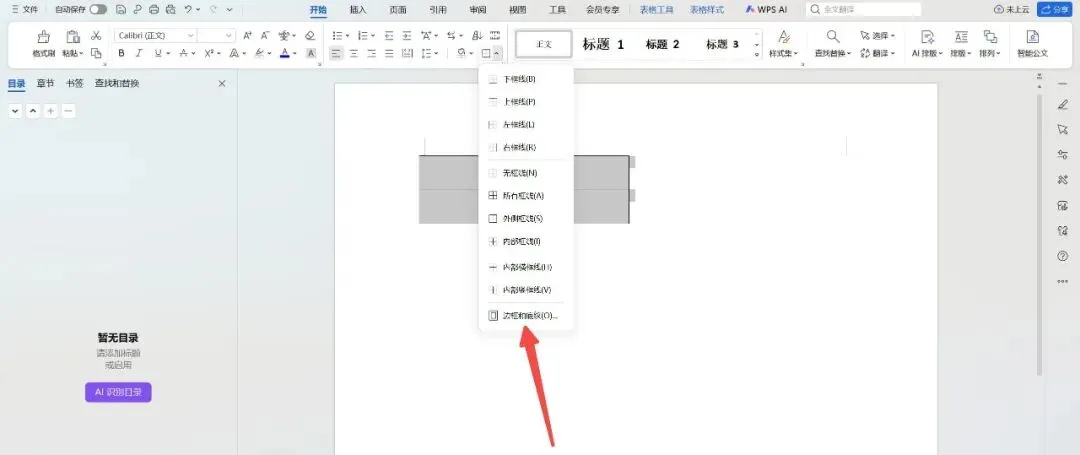Click the Print Preview icon
The width and height of the screenshot is (1080, 455).
click(170, 10)
